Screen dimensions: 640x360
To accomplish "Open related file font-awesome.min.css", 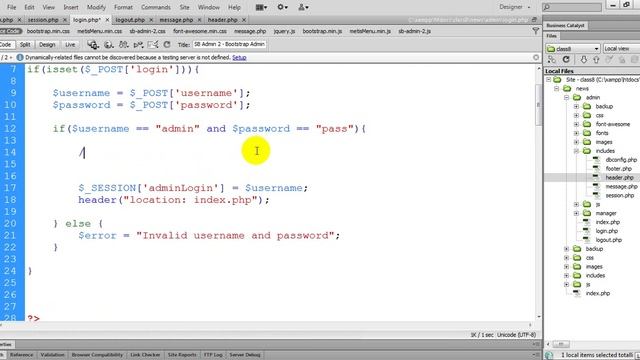I will coord(200,31).
